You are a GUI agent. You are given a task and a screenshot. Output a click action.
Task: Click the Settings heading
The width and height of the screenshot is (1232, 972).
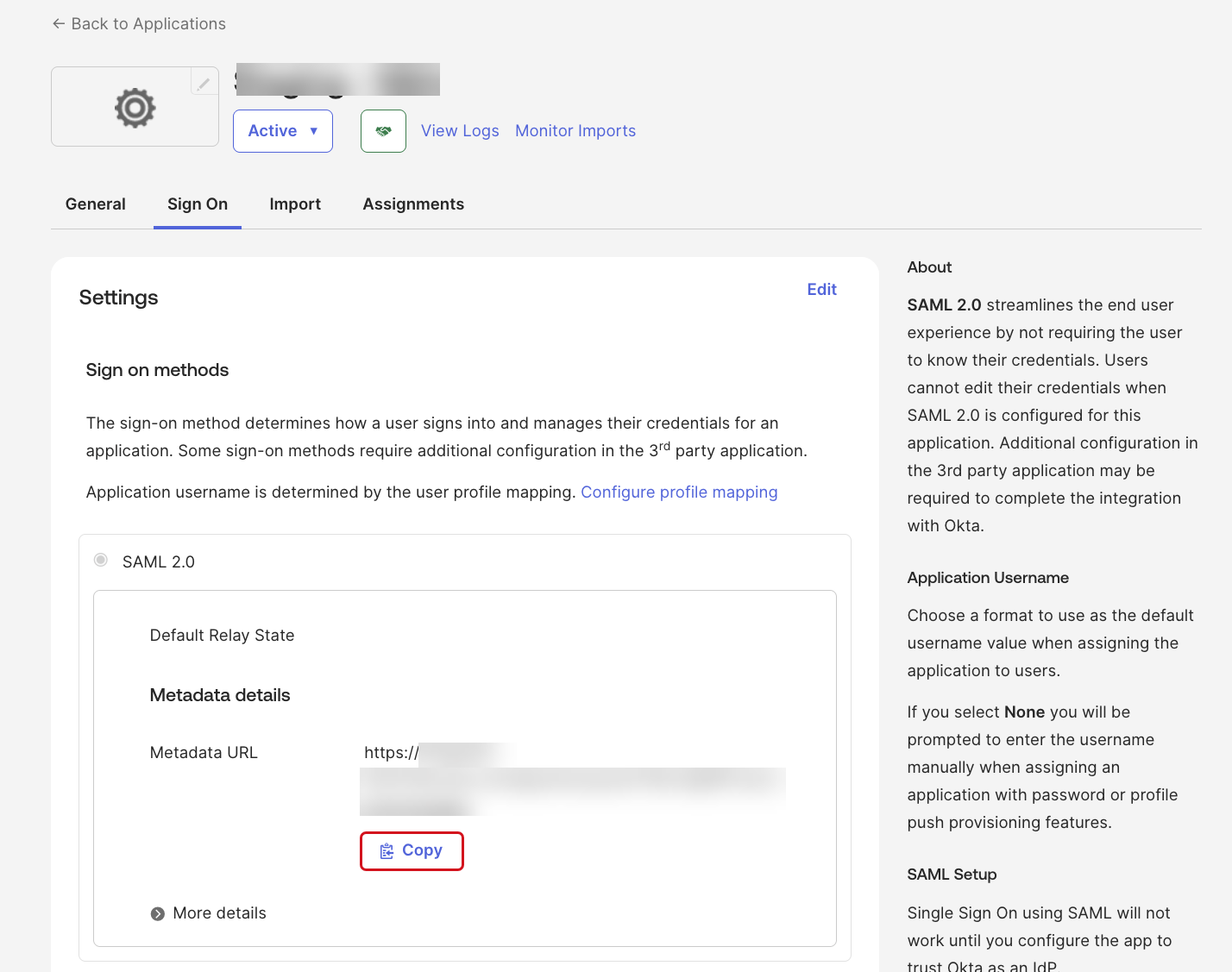tap(119, 298)
